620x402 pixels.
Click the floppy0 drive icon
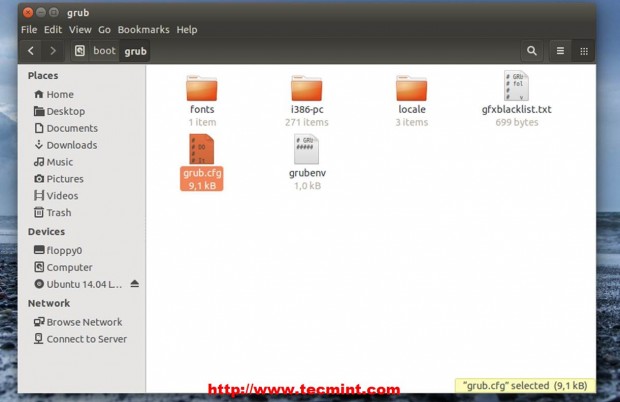tap(39, 250)
